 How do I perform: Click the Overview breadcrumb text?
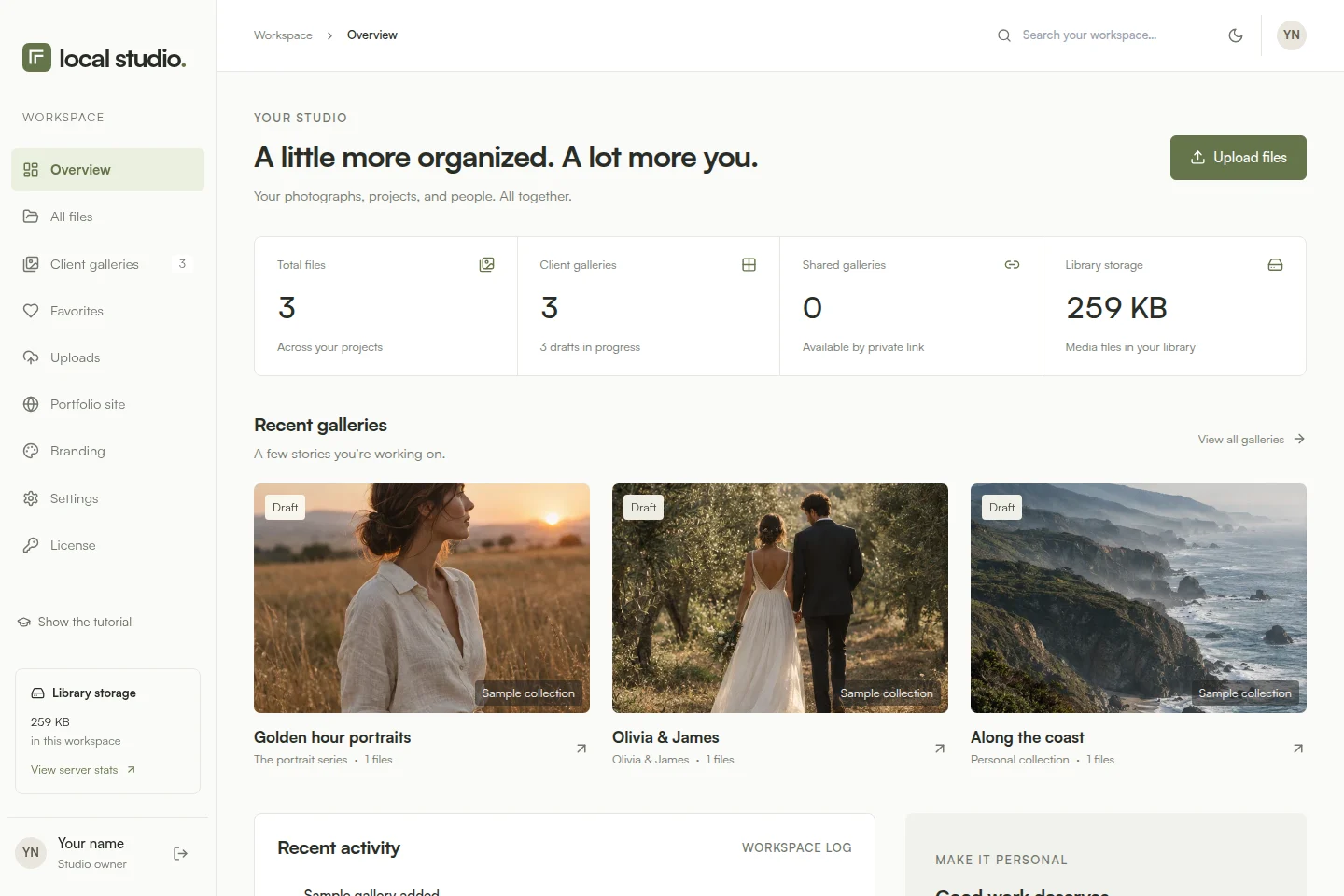coord(372,35)
